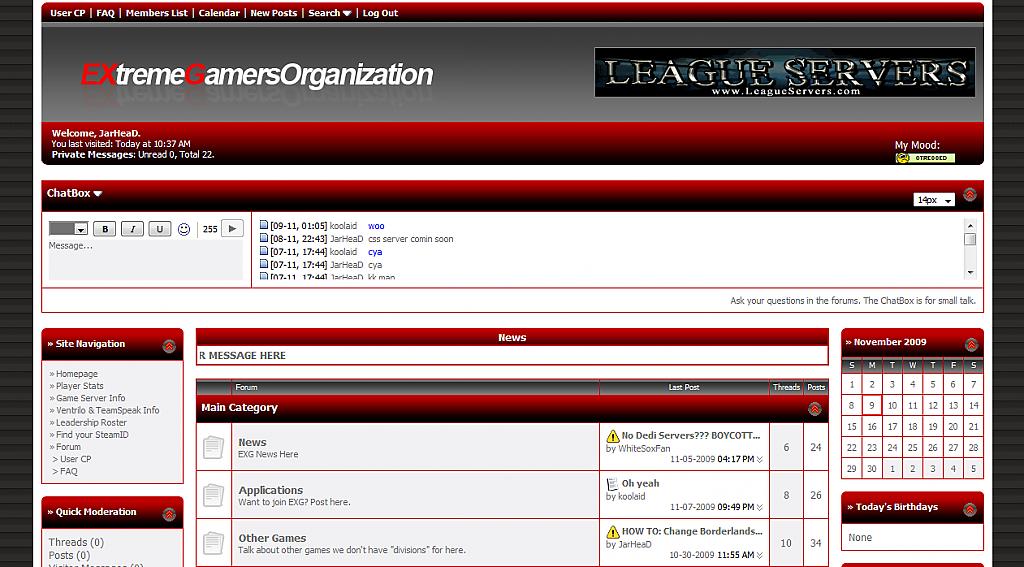Viewport: 1024px width, 567px height.
Task: Open the Members List page
Action: point(156,13)
